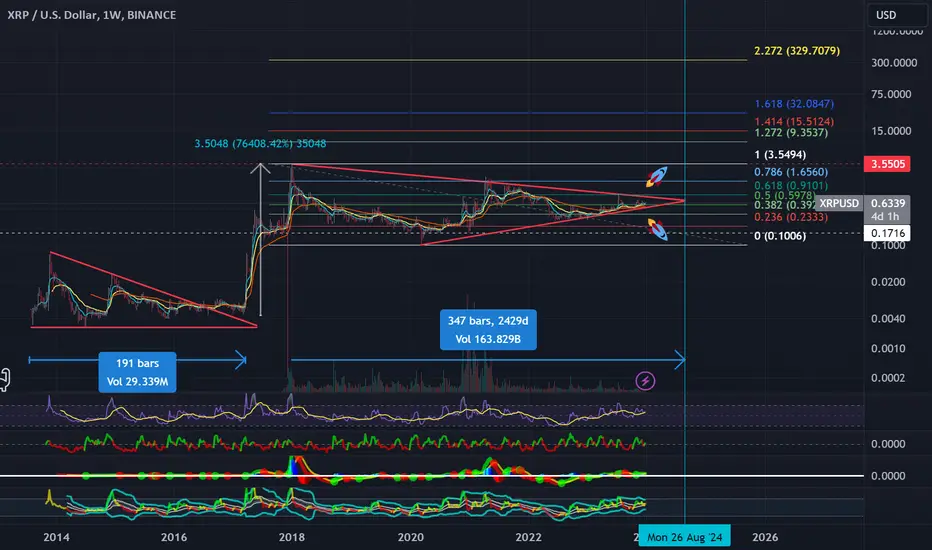Click the 3.5048 (76408.42%) price range label
This screenshot has height=550, width=932.
click(260, 143)
